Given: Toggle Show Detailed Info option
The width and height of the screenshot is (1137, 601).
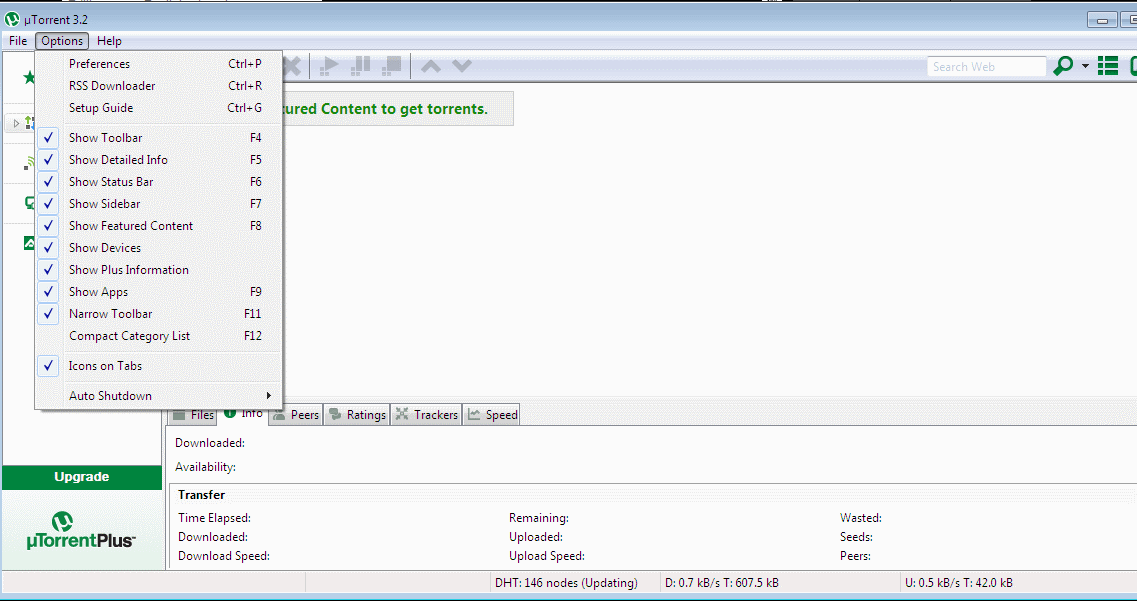Looking at the screenshot, I should (x=158, y=159).
